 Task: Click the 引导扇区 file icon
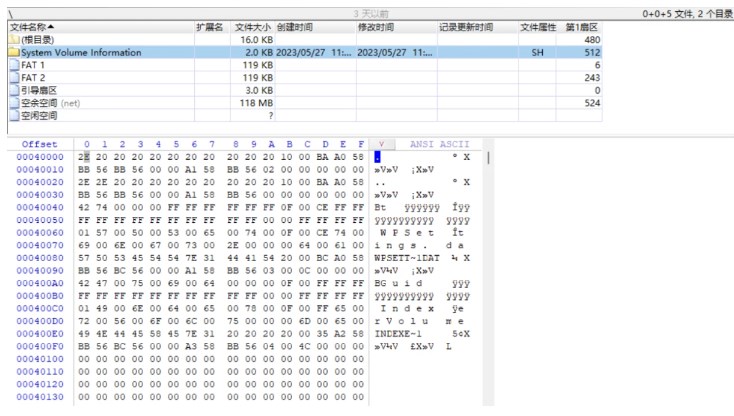point(15,90)
